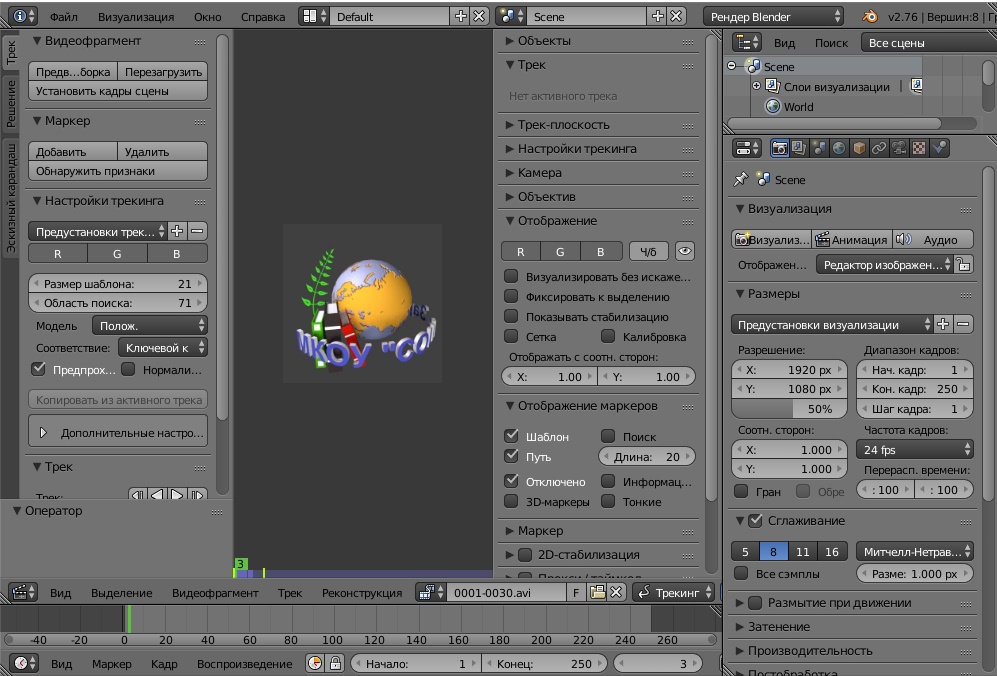Toggle timeline range lock icon

(x=336, y=663)
